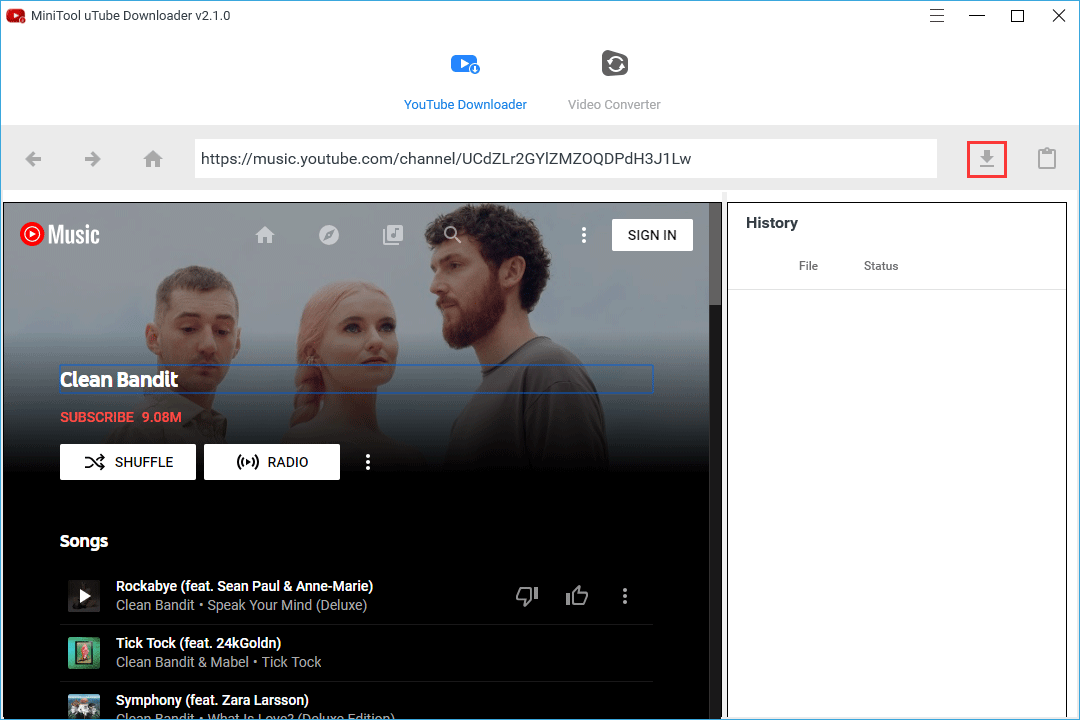Click the SIGN IN button
Image resolution: width=1080 pixels, height=720 pixels.
[x=652, y=235]
